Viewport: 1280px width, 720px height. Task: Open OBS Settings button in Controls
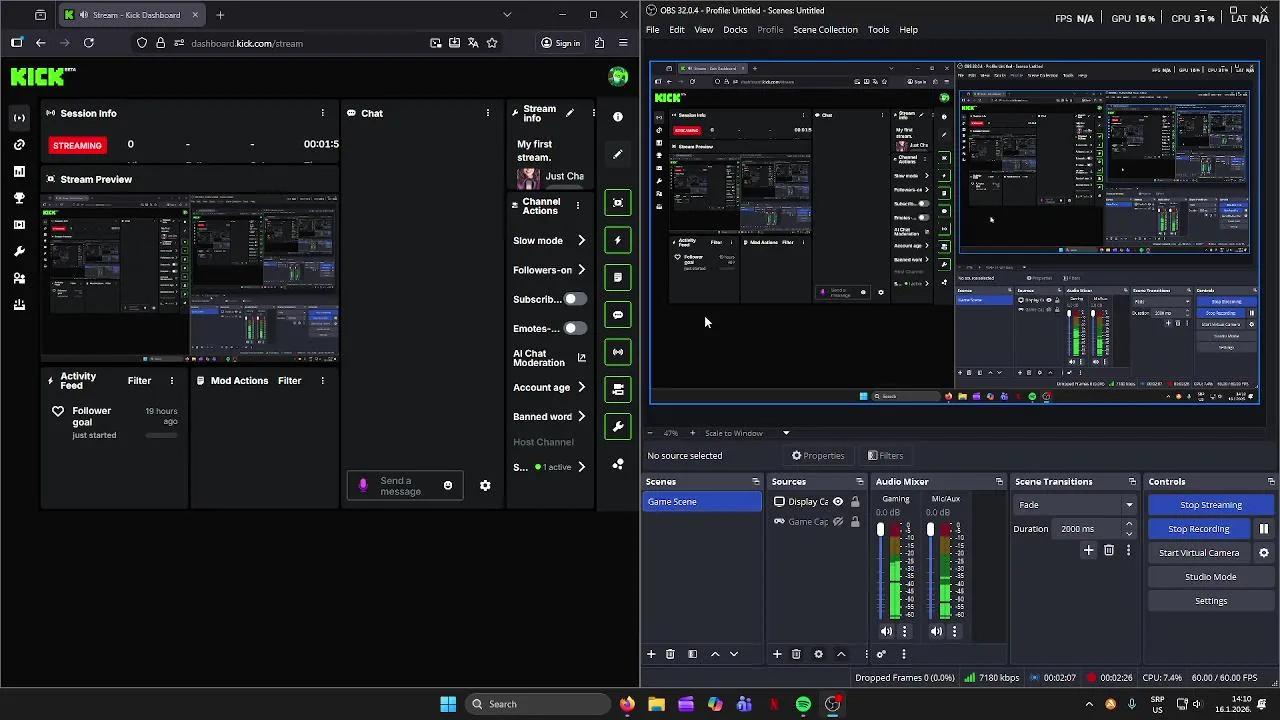(1210, 601)
